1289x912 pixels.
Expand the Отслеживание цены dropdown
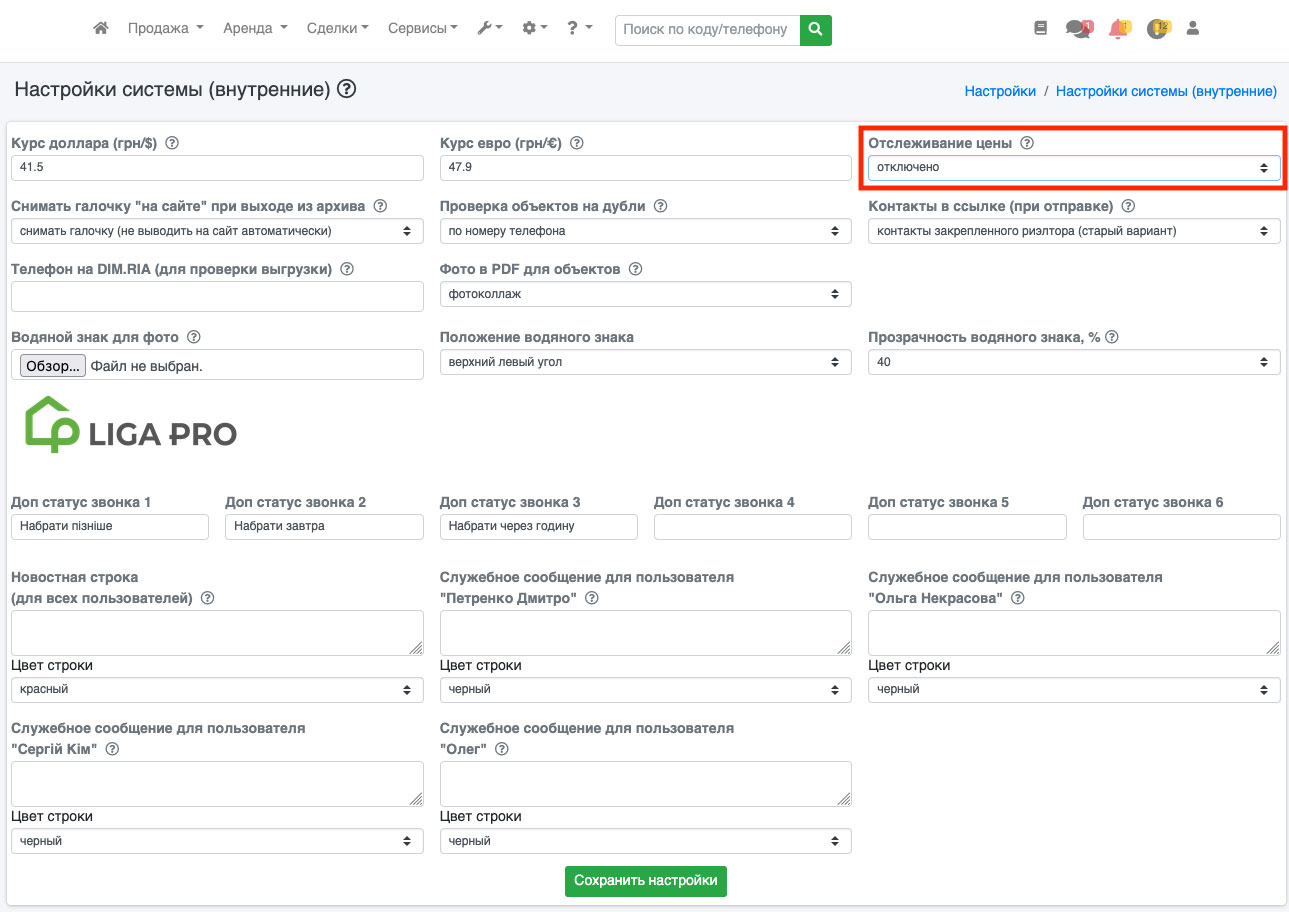1073,168
